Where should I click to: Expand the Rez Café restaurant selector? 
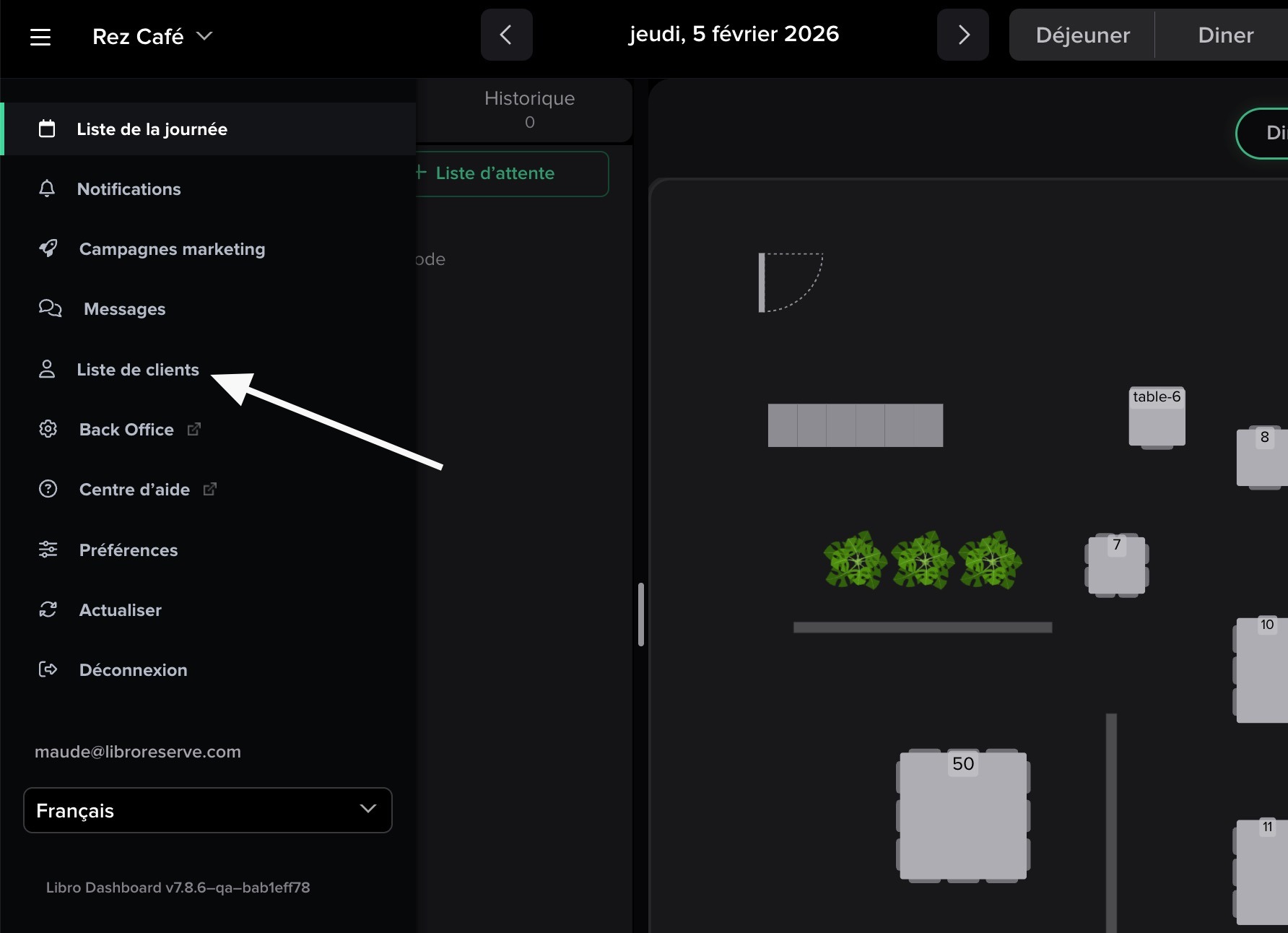[152, 36]
